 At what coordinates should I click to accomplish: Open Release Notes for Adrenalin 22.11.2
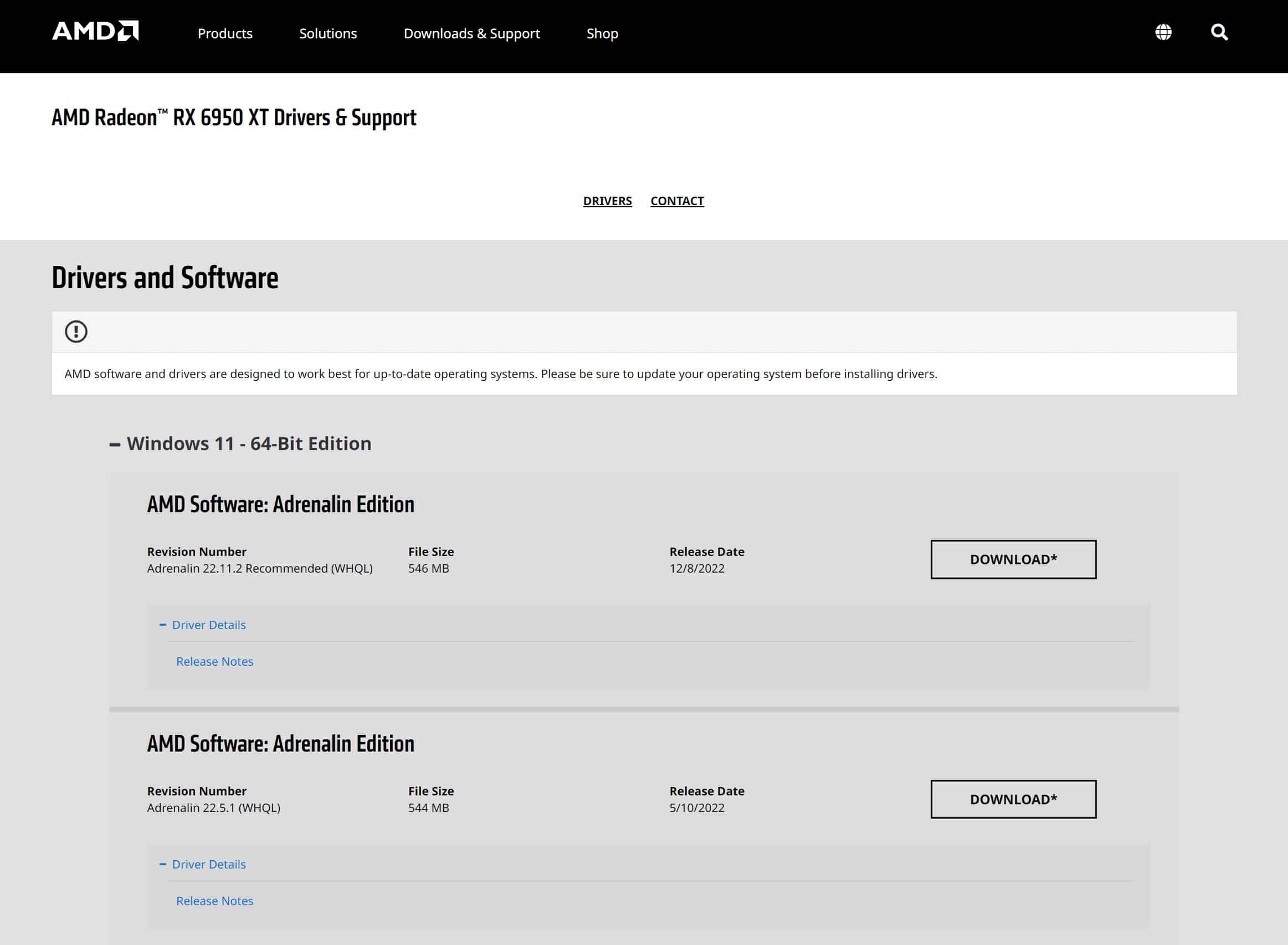[215, 661]
